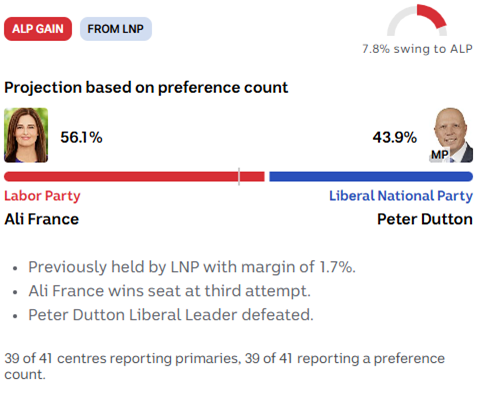Click the LNP margin of 1.7% bullet

coord(192,267)
